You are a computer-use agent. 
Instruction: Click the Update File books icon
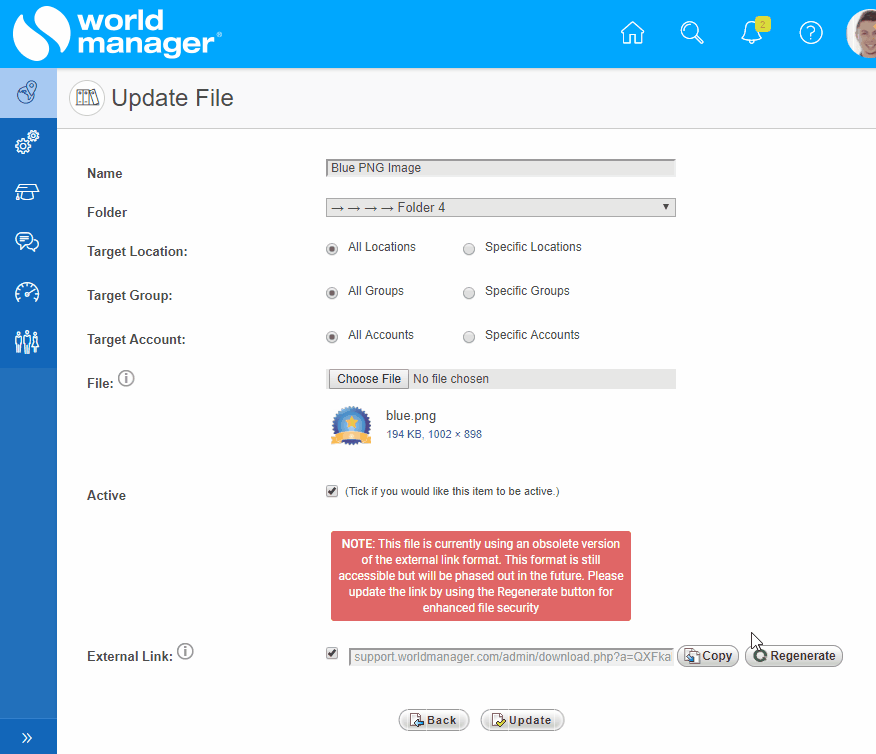pyautogui.click(x=87, y=98)
